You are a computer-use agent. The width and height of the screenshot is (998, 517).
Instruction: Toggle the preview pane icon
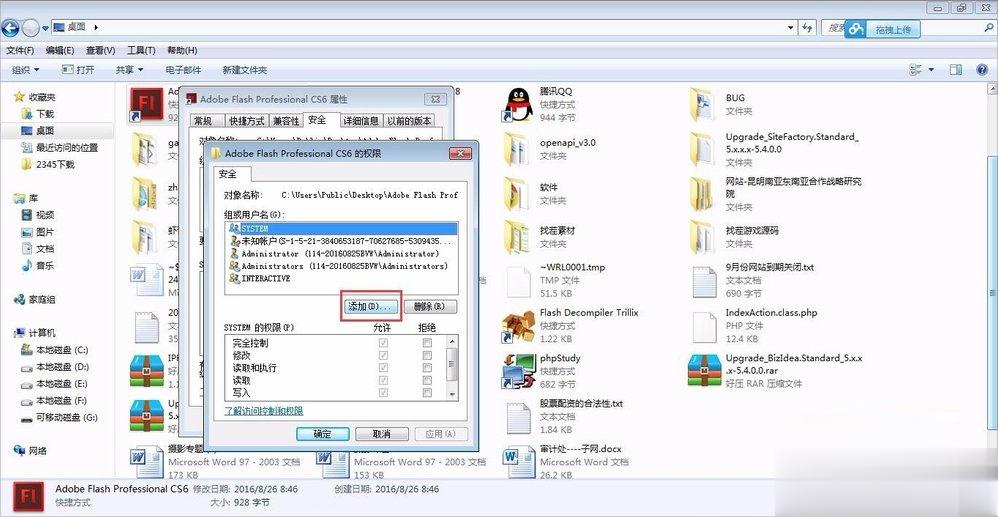coord(955,70)
